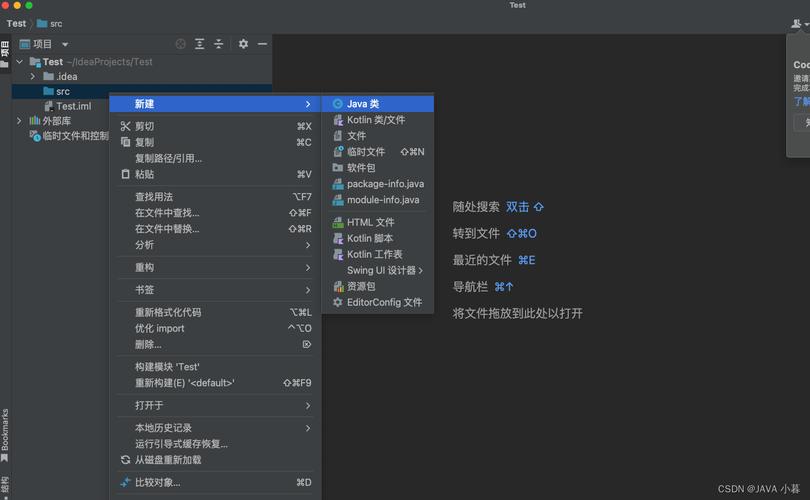This screenshot has height=500, width=810.
Task: Click the copy icon beside 复制
Action: (126, 142)
